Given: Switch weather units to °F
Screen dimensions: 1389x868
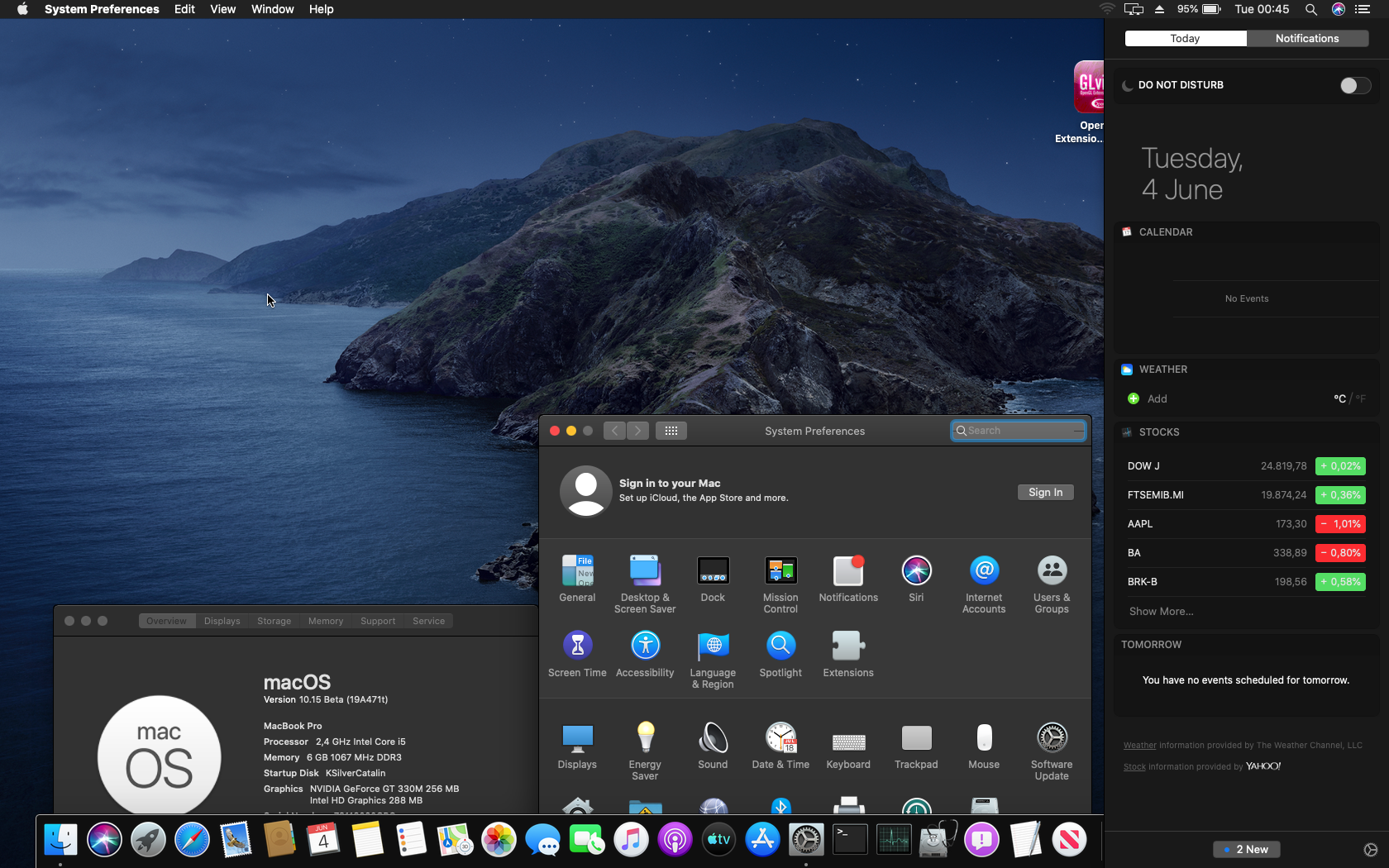Looking at the screenshot, I should (1361, 398).
